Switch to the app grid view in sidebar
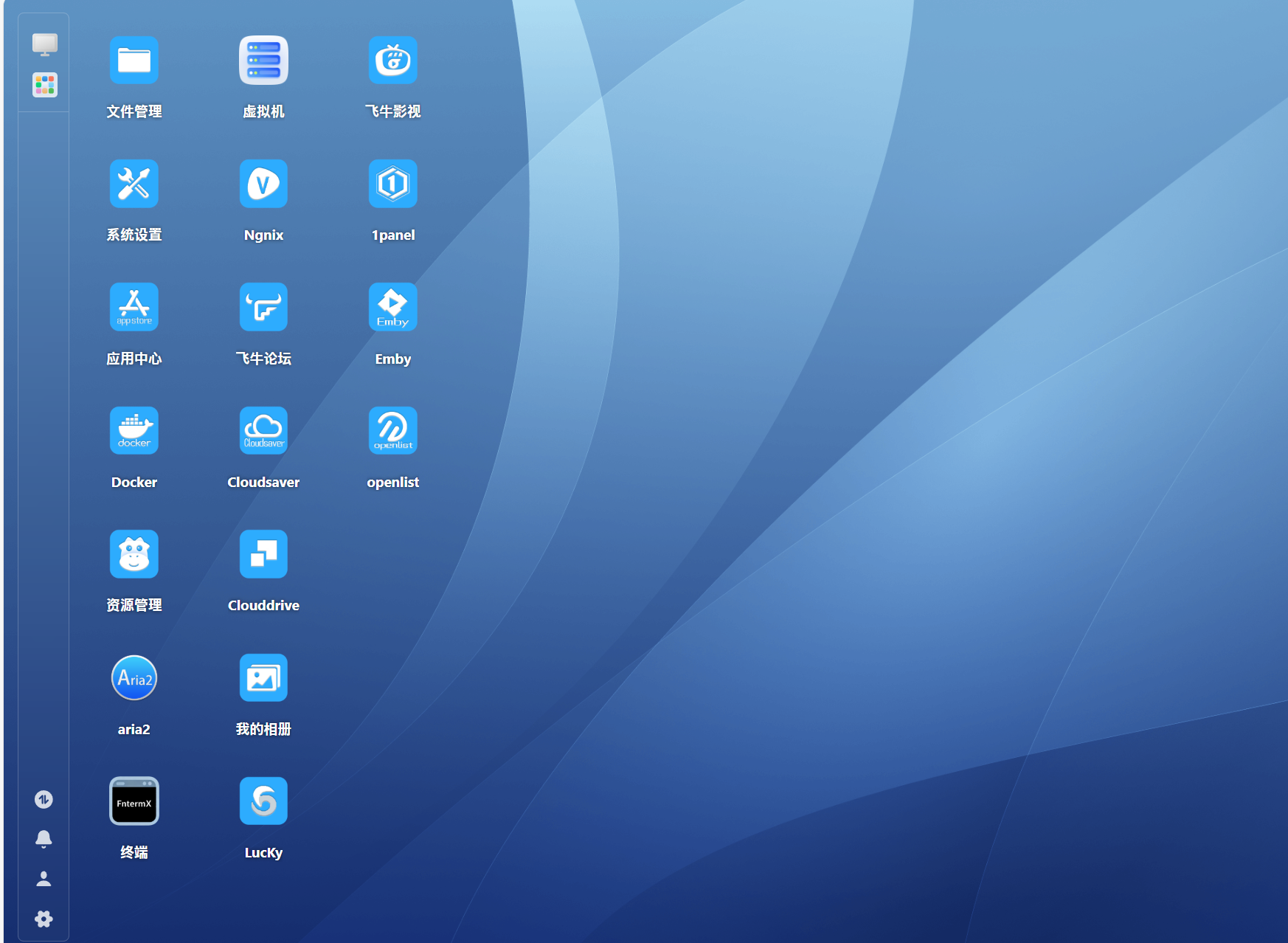Image resolution: width=1288 pixels, height=943 pixels. point(44,84)
